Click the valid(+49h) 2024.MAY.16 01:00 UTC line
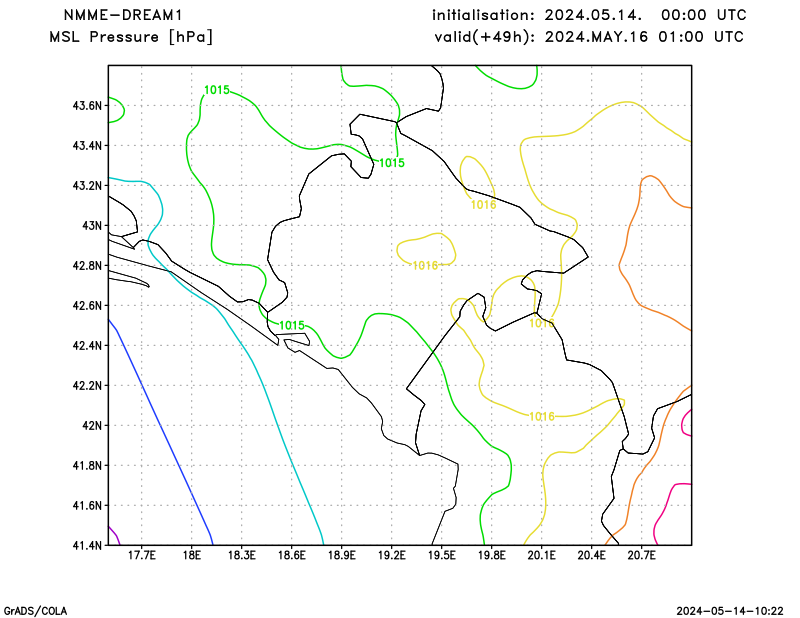The height and width of the screenshot is (618, 800). [x=589, y=37]
